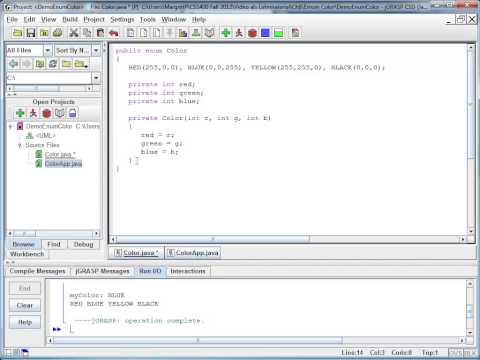
Task: Click the Help button in Run I/O
Action: (x=25, y=322)
